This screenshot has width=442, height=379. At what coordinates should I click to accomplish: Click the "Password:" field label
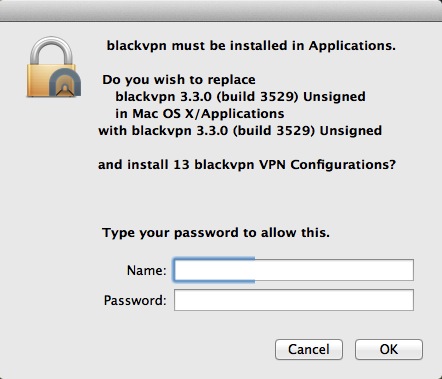coord(135,300)
